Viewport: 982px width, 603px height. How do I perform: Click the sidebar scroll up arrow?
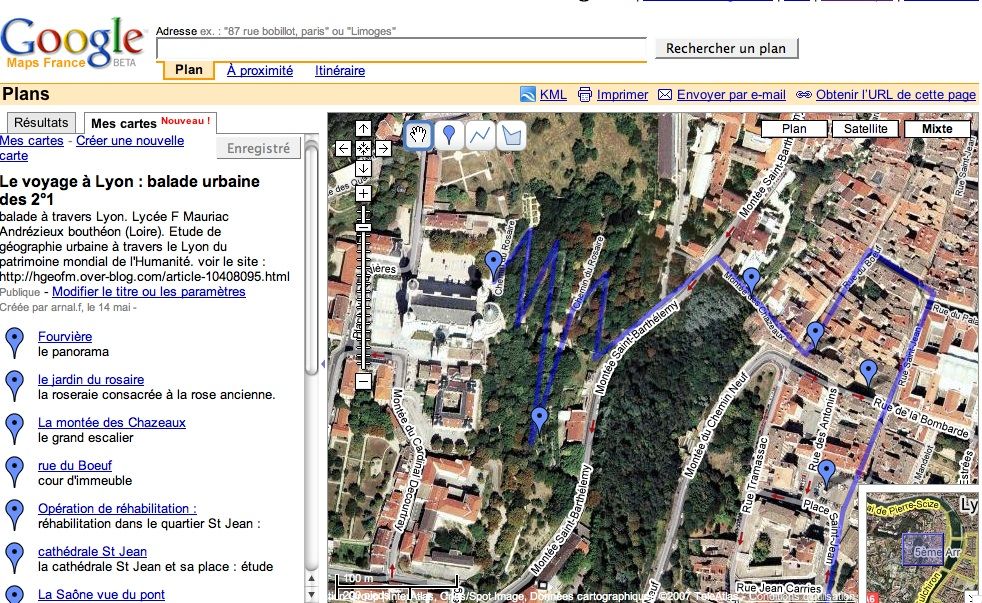[x=312, y=578]
